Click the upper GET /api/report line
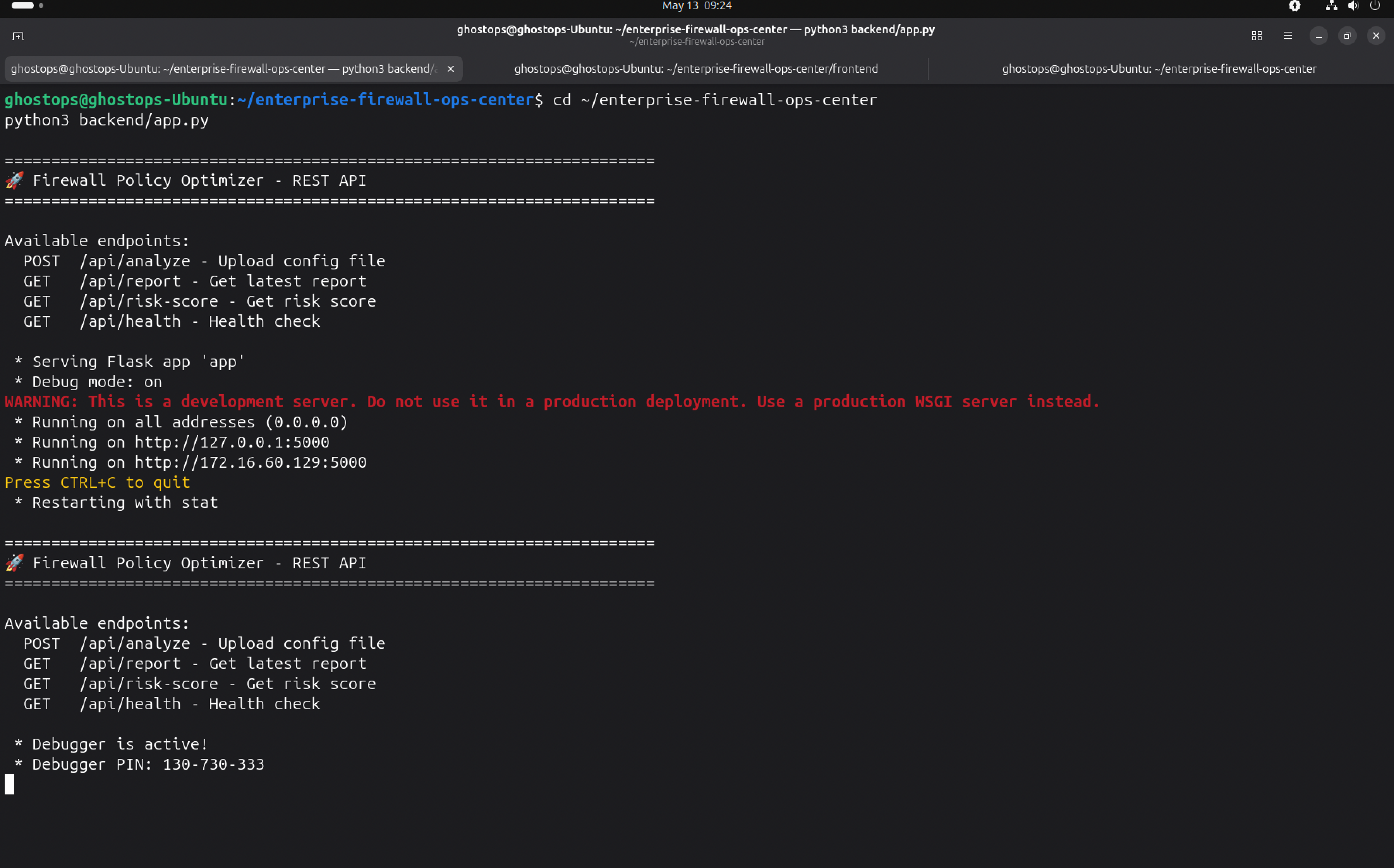This screenshot has width=1394, height=868. (195, 281)
